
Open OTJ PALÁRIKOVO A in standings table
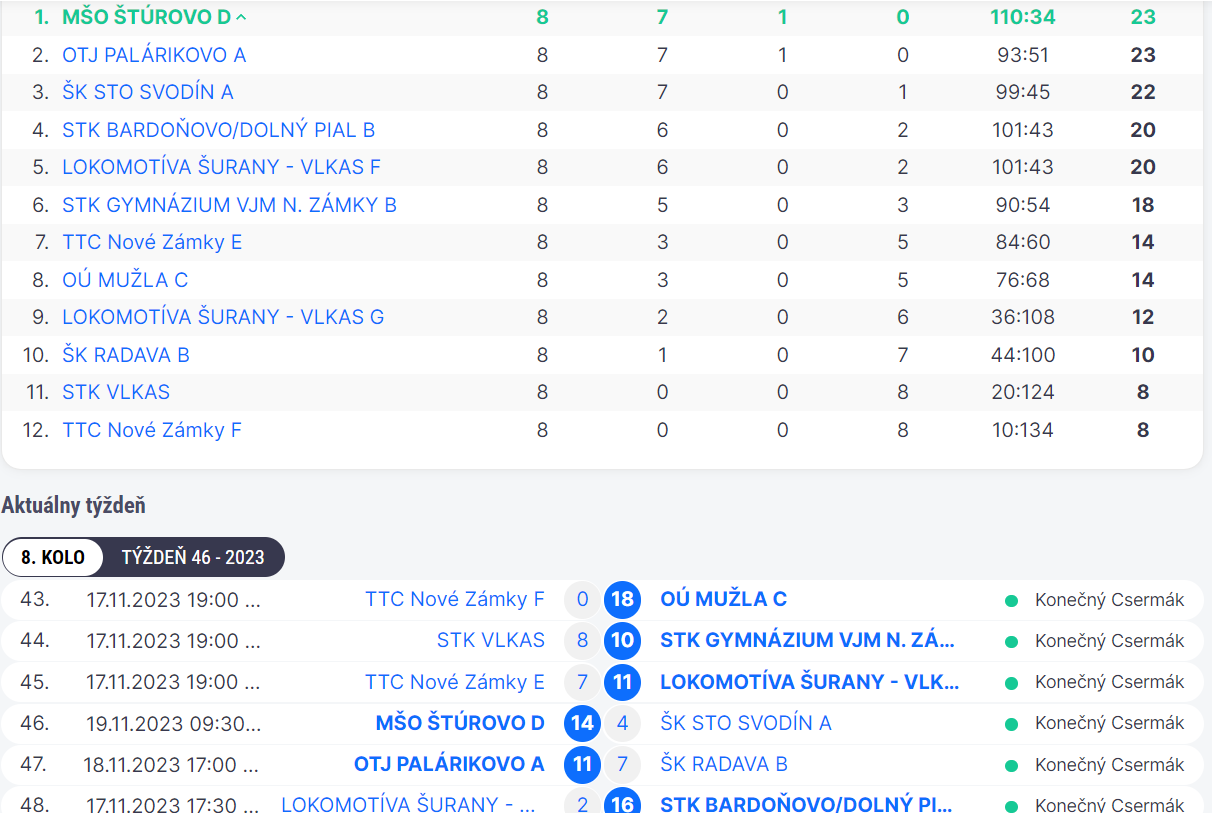pos(154,55)
